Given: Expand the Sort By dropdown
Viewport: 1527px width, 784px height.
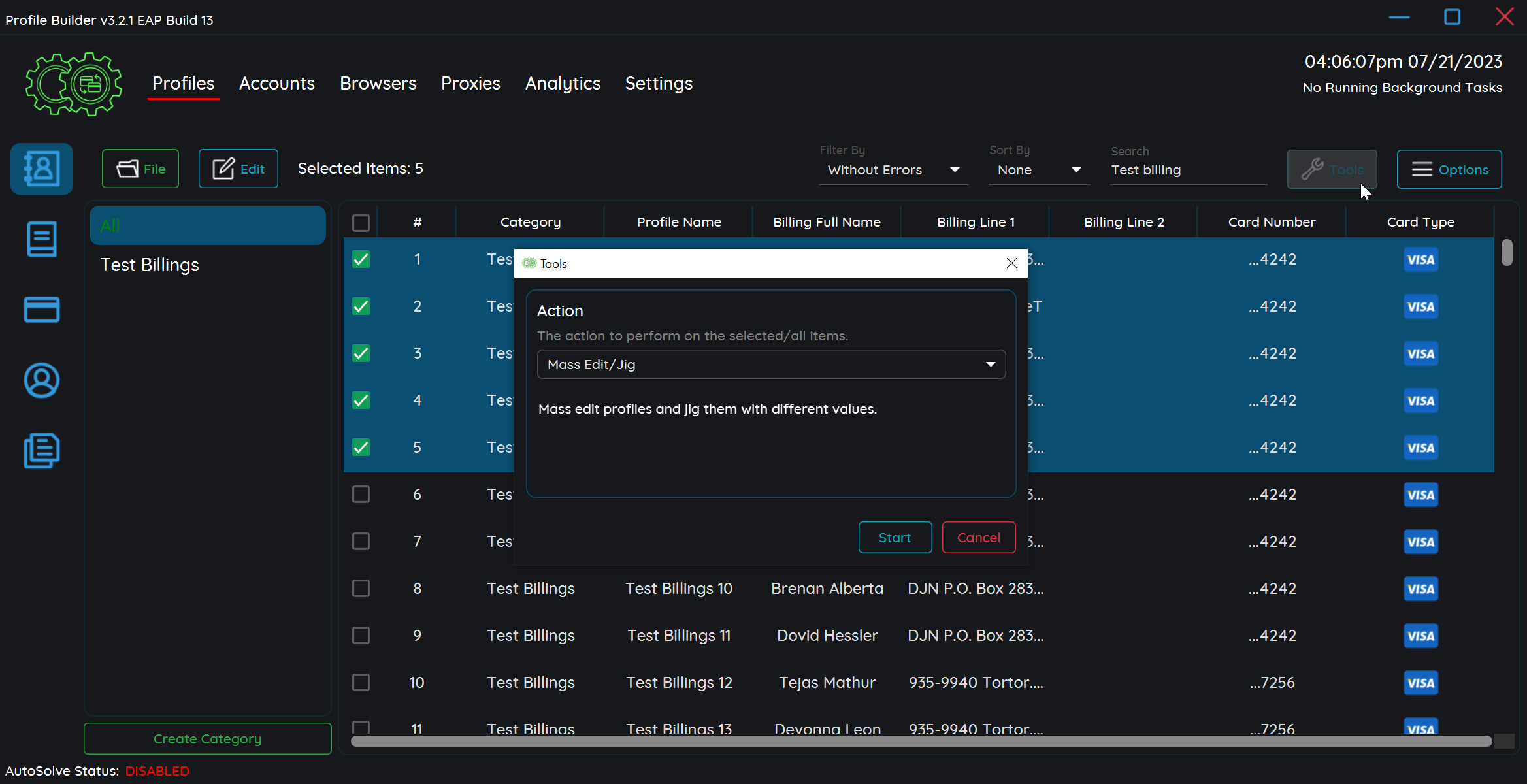Looking at the screenshot, I should 1039,170.
